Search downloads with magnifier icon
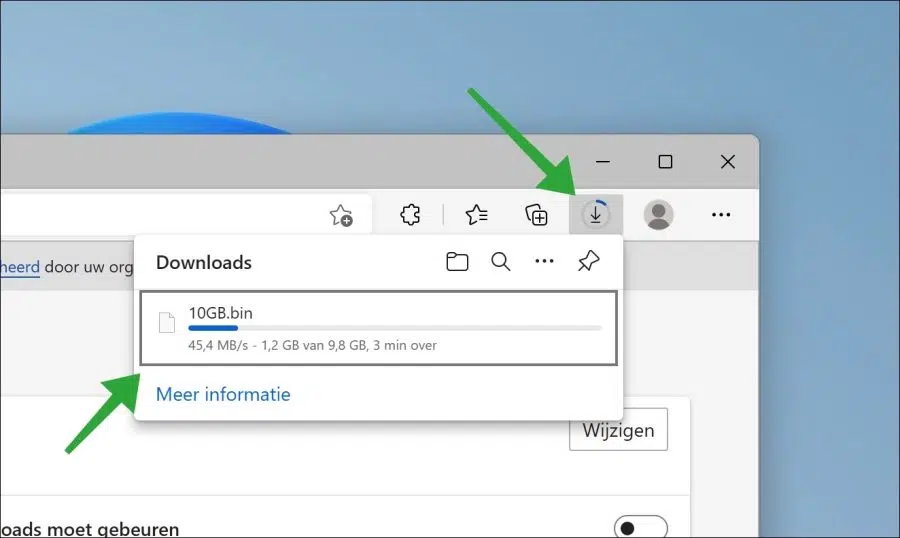The height and width of the screenshot is (538, 900). click(501, 262)
